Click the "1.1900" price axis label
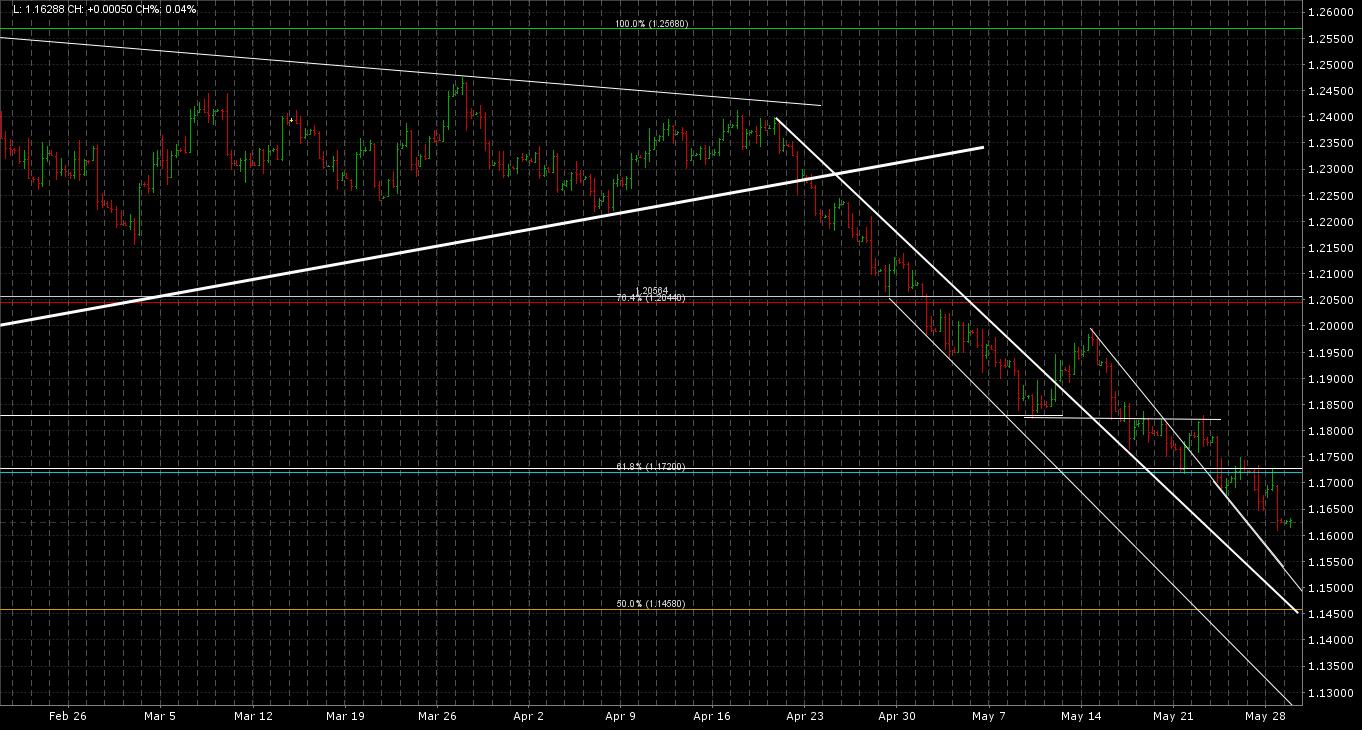Screen dimensions: 1362x730 pyautogui.click(x=1329, y=379)
